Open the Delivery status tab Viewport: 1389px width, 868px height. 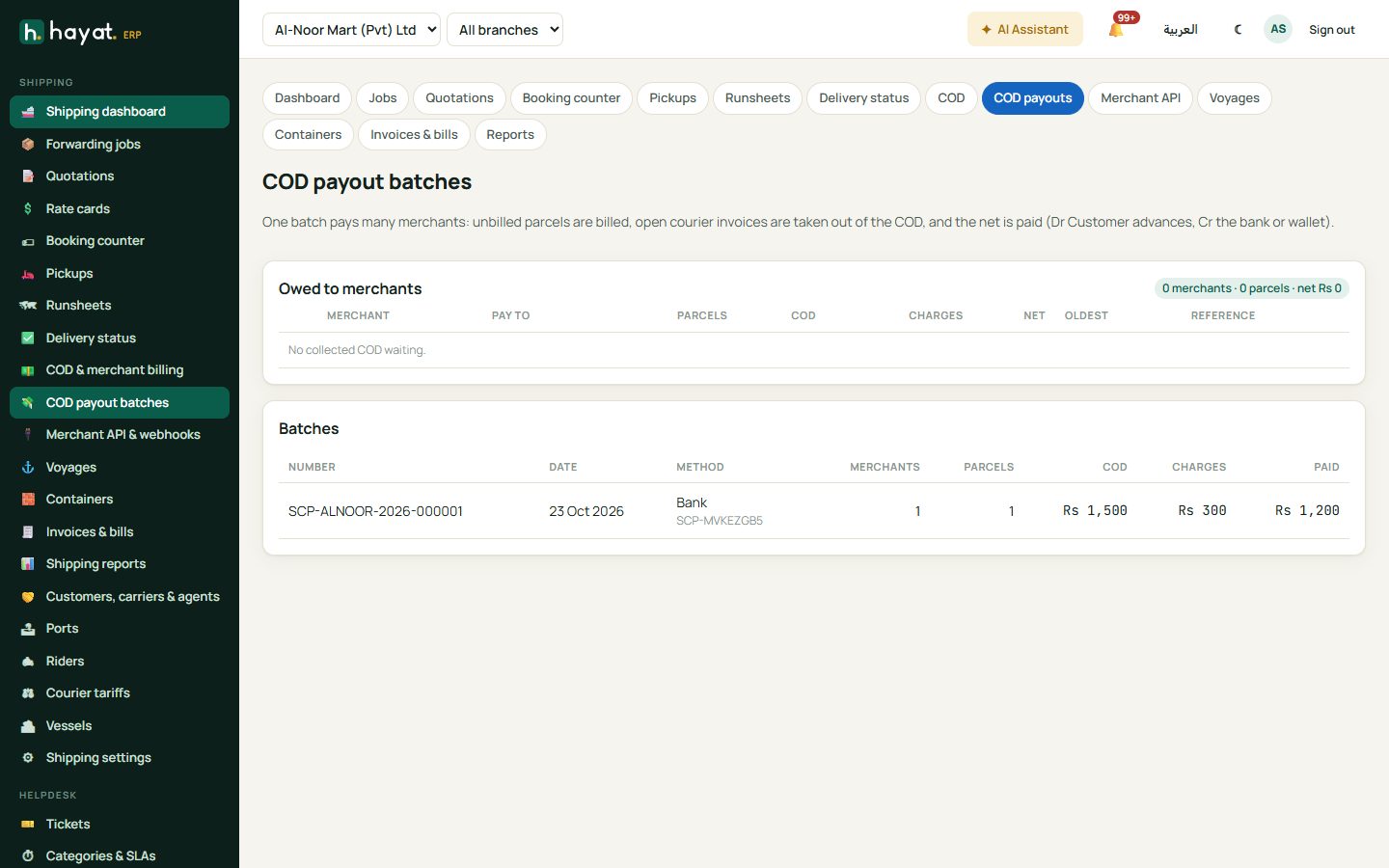[x=864, y=97]
